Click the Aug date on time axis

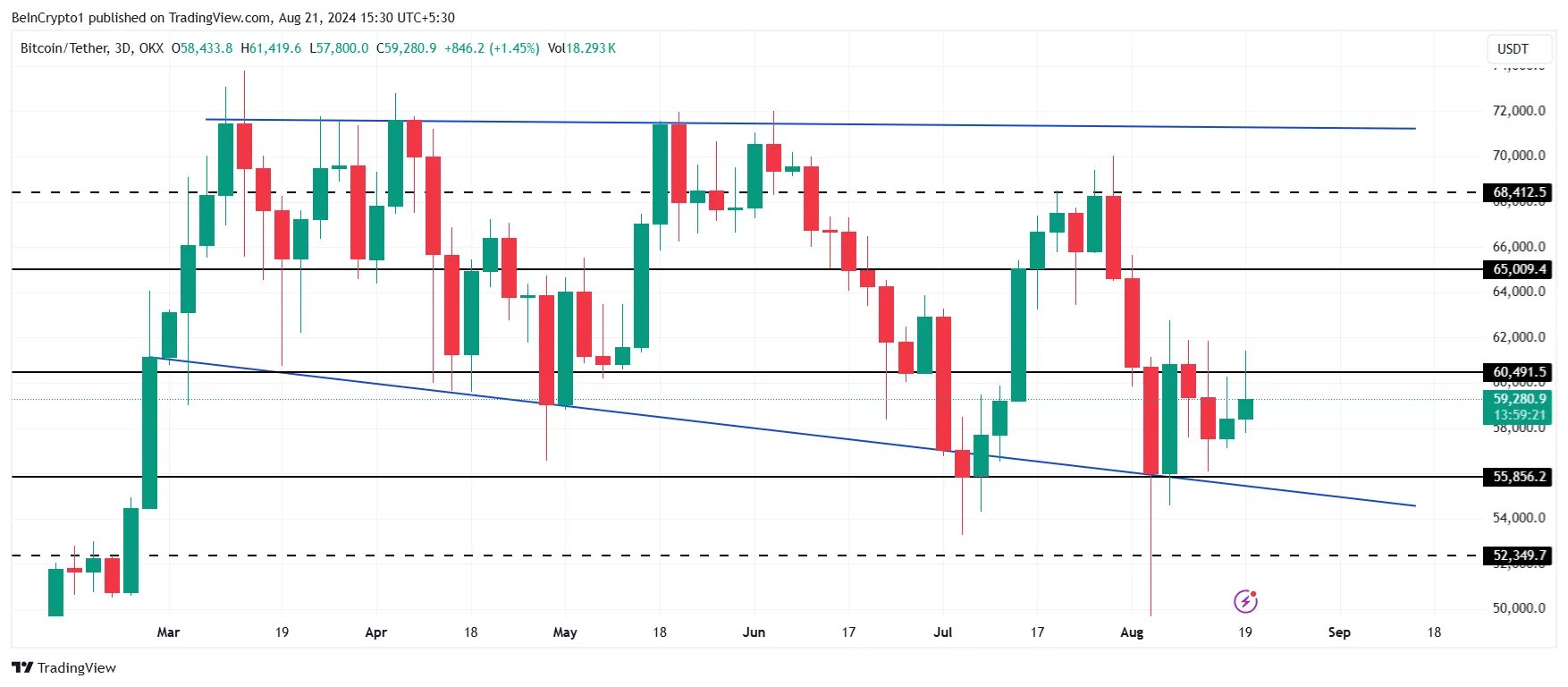(x=1132, y=632)
